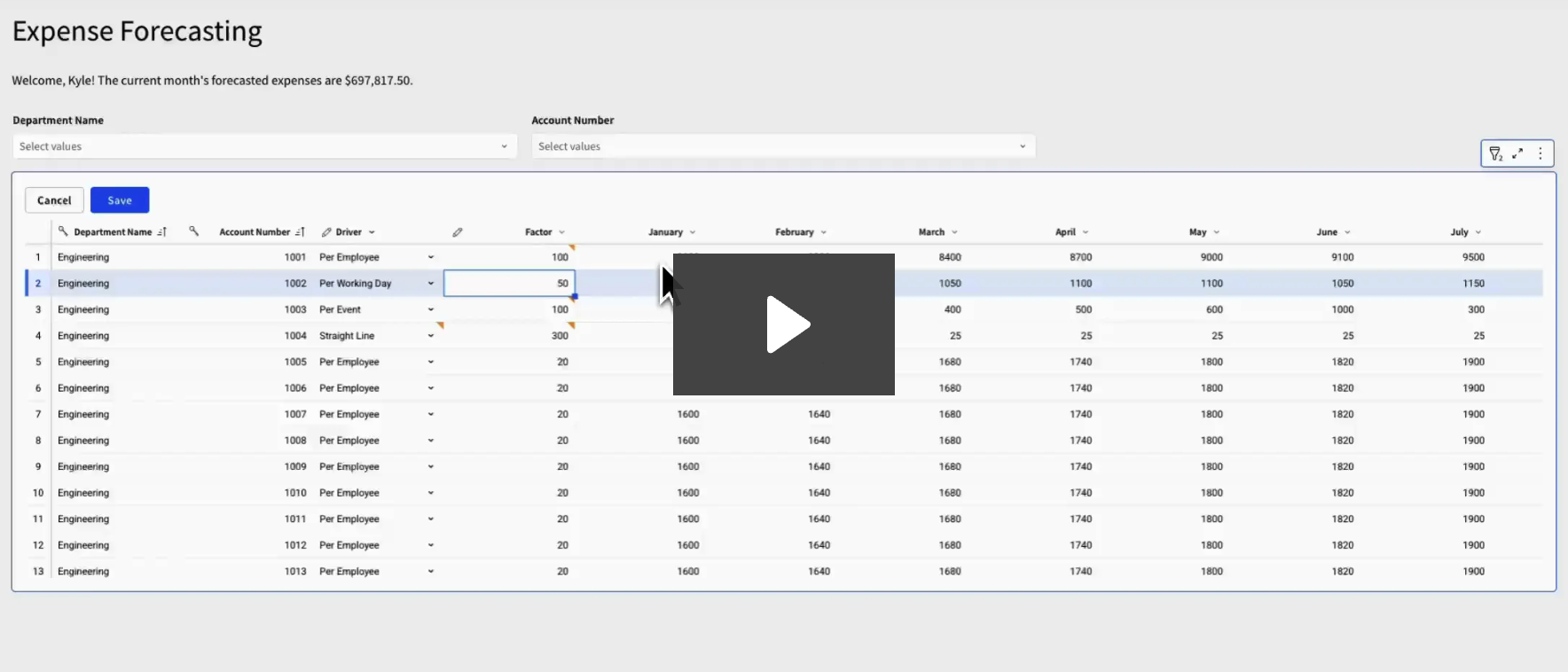Open Driver dropdown for account 1013
Screen dimensions: 1568x672
[x=431, y=572]
